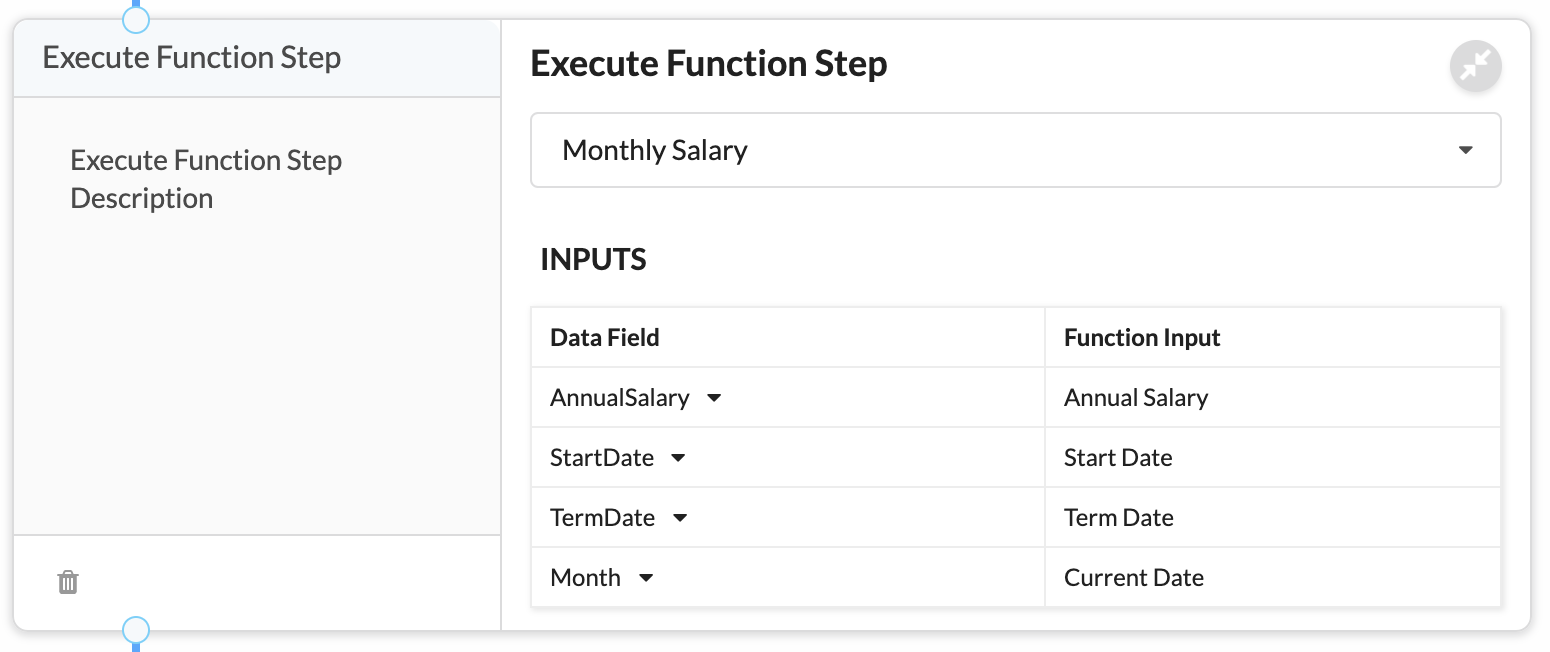
Task: Select the Term Date function input cell
Action: coord(1272,517)
